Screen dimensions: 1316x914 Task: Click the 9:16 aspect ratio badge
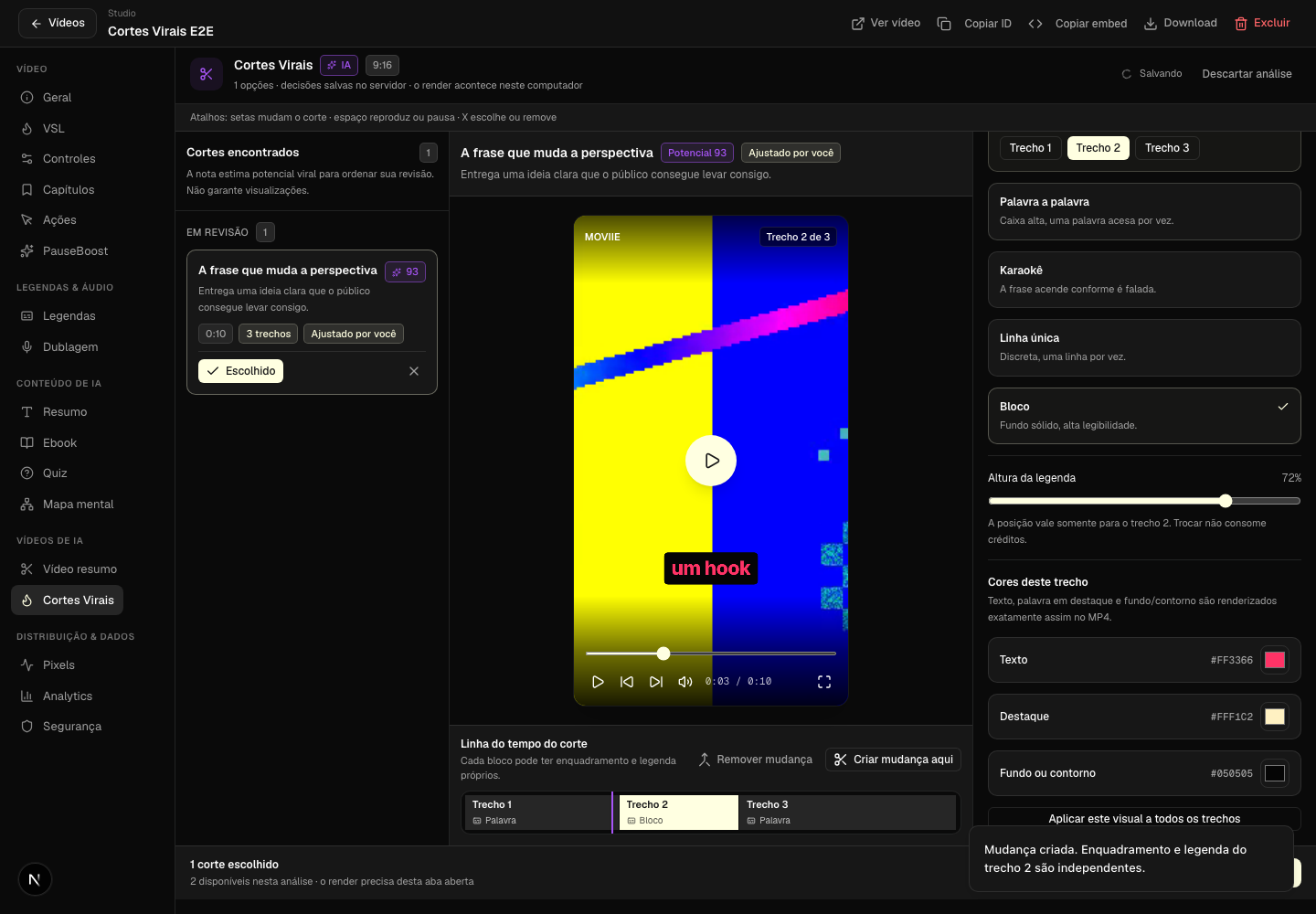[382, 65]
